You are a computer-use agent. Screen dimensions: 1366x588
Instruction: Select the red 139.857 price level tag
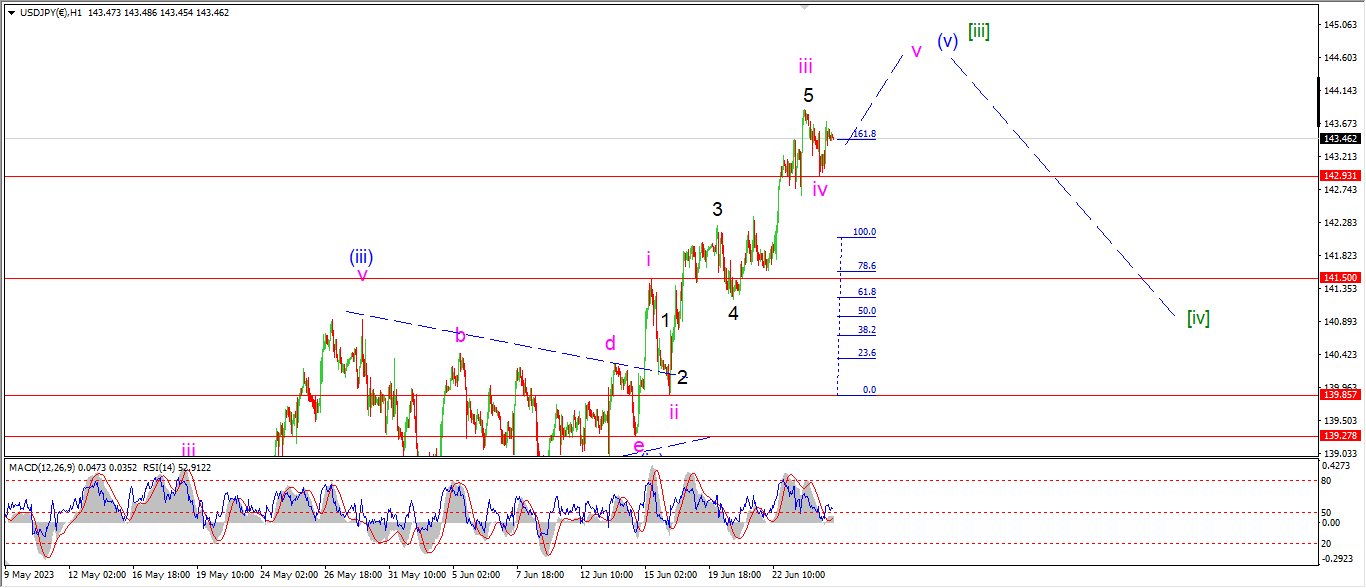tap(1340, 395)
